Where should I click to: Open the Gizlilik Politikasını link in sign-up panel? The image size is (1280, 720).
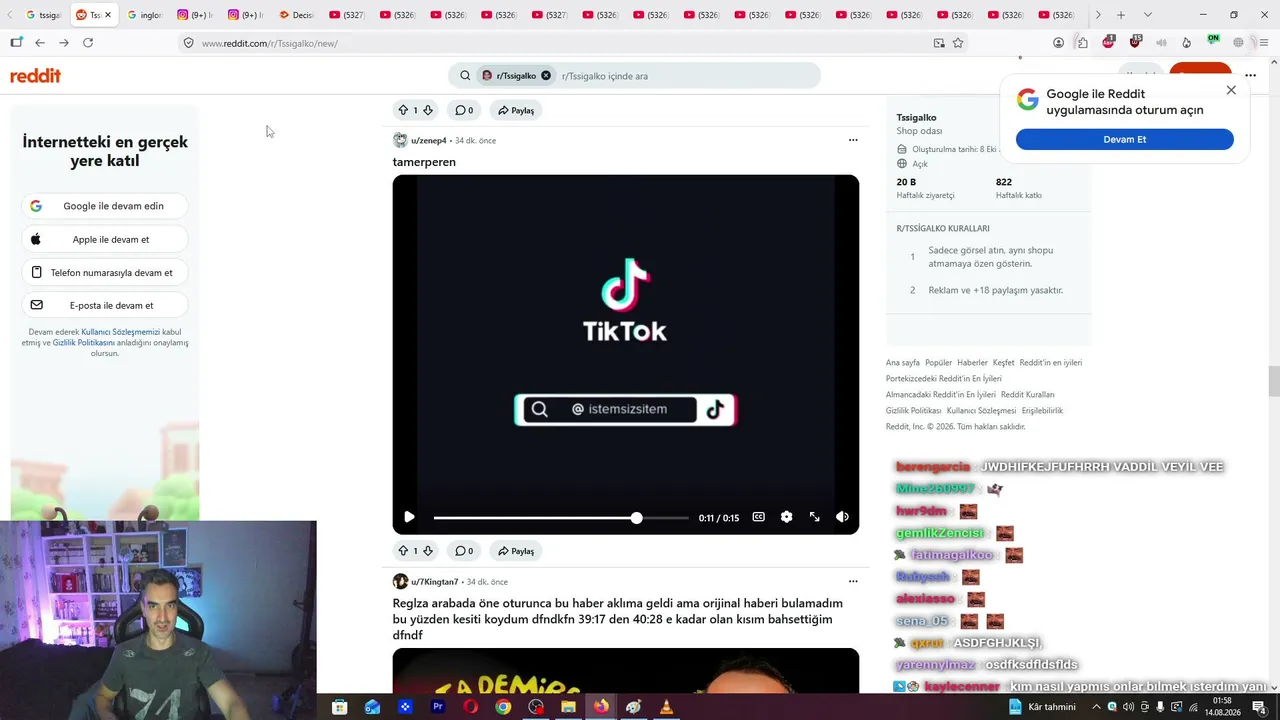pos(84,343)
